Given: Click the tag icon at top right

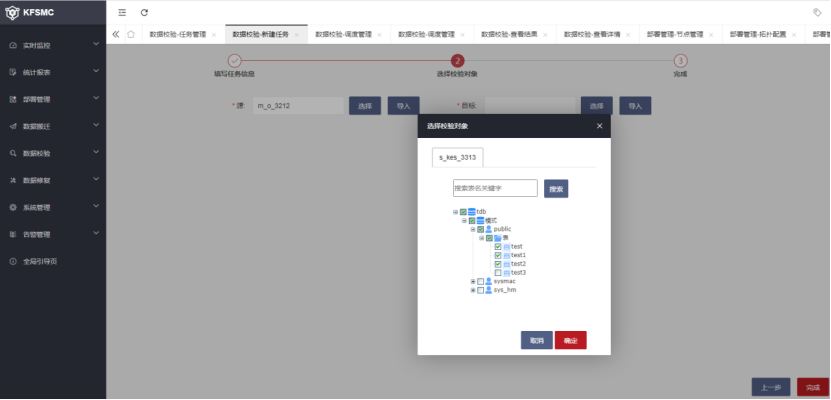Looking at the screenshot, I should click(x=817, y=12).
